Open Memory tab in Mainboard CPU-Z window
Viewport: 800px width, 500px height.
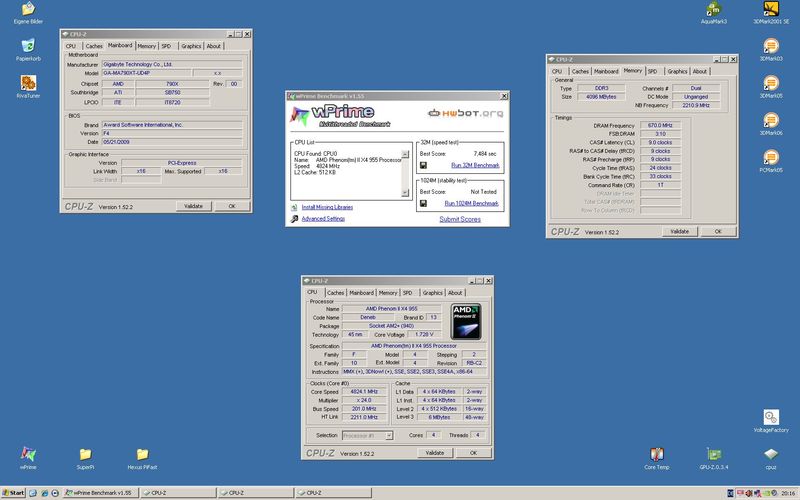coord(146,46)
